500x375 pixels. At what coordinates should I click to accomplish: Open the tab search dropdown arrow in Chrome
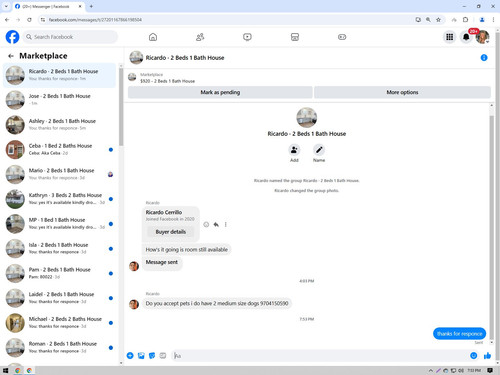click(x=6, y=6)
